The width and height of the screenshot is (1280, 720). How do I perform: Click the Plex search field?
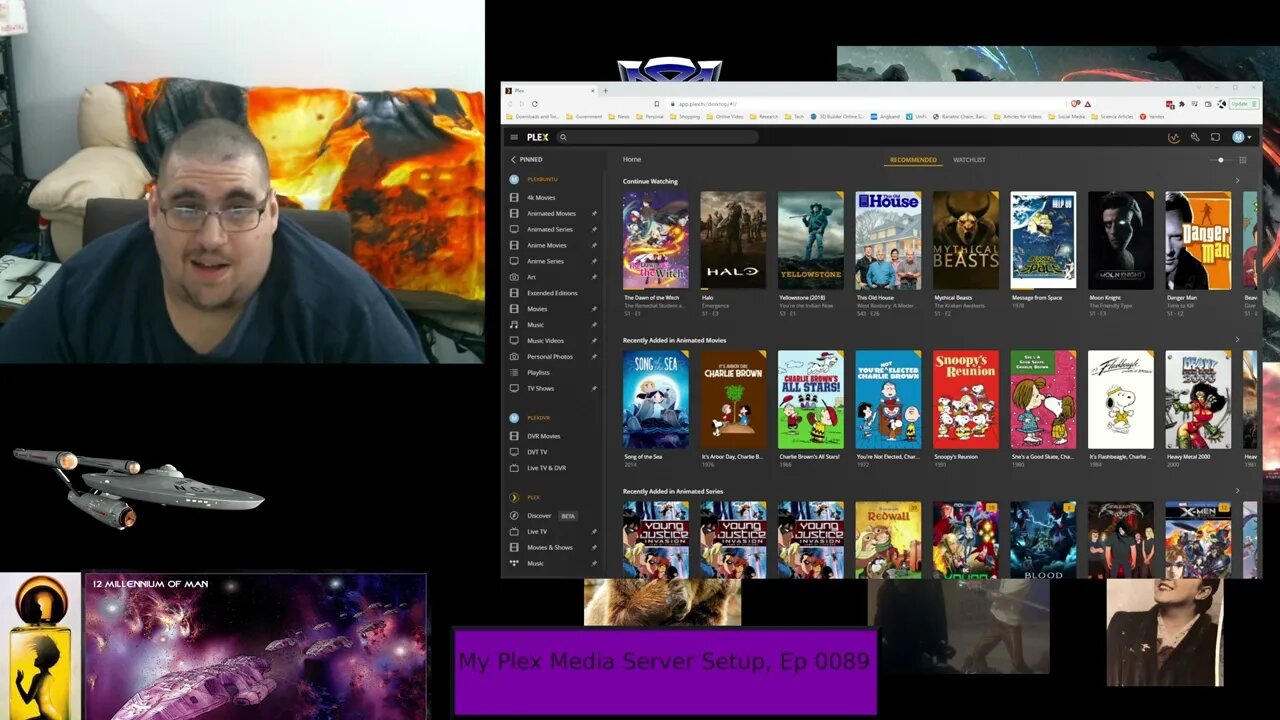(x=658, y=137)
